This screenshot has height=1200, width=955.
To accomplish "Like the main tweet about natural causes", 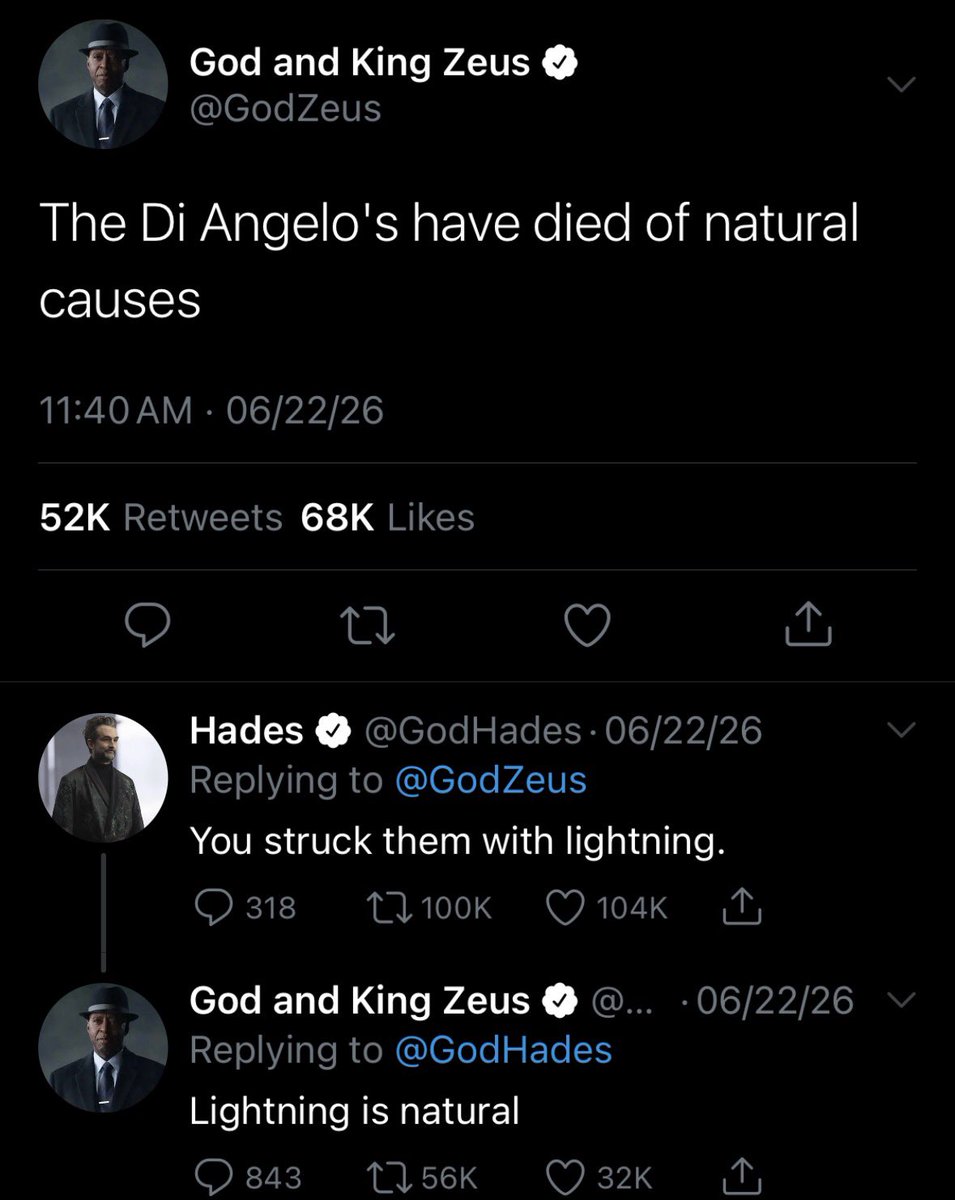I will [x=588, y=627].
